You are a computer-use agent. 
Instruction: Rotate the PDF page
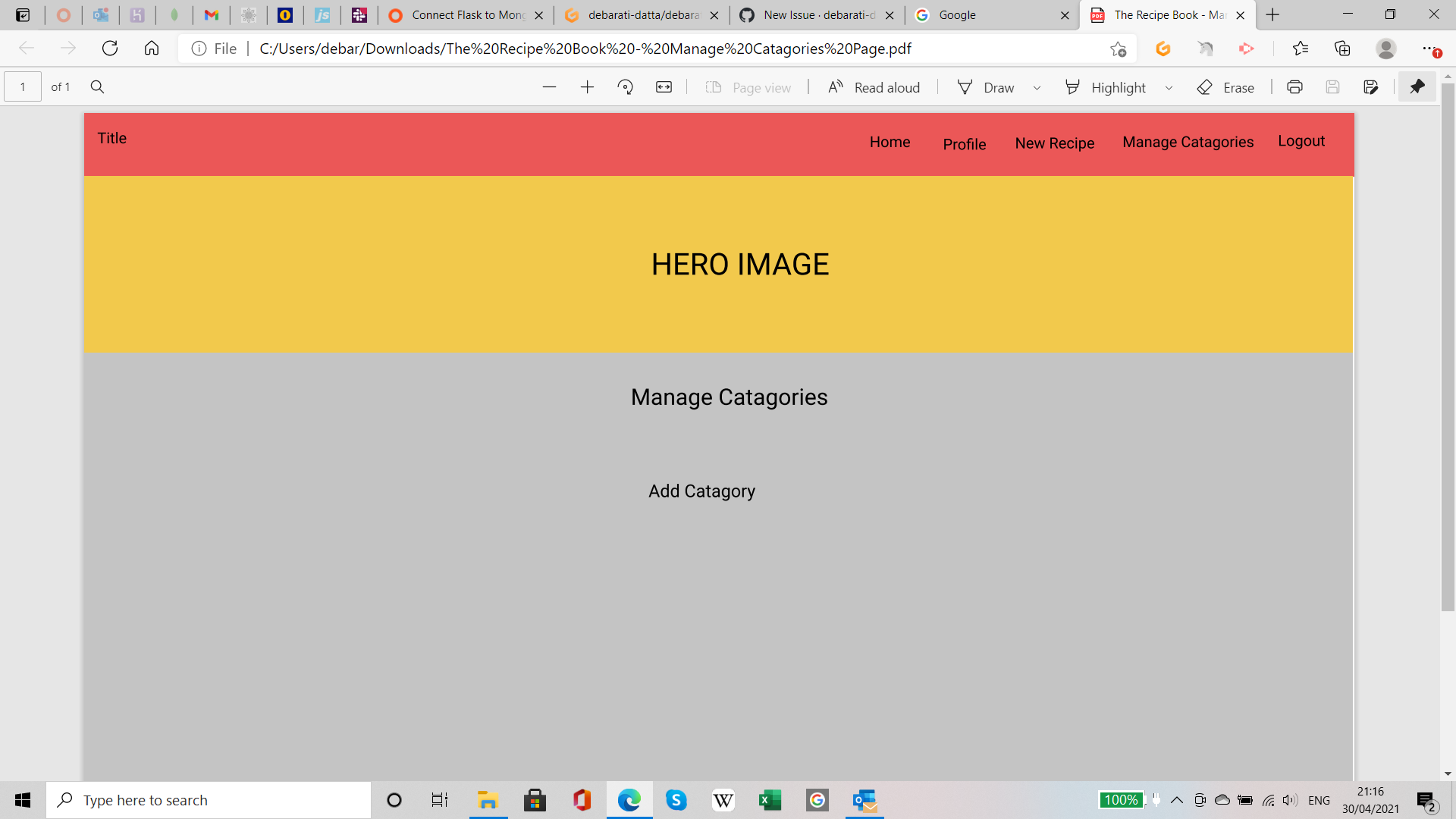click(x=625, y=87)
